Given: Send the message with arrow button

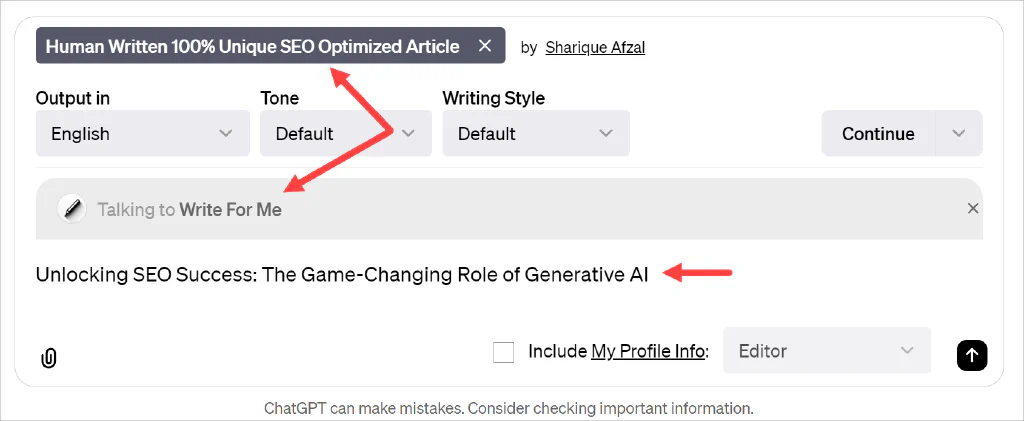Looking at the screenshot, I should [972, 355].
